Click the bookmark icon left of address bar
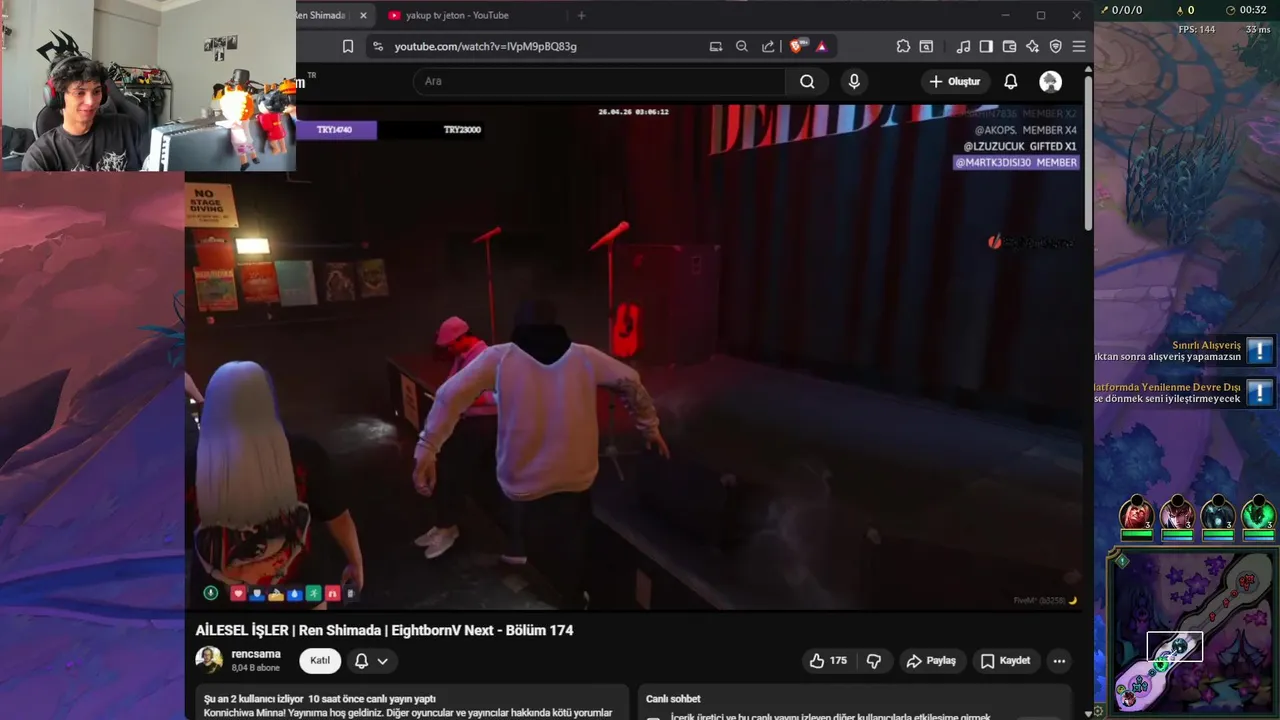1280x720 pixels. tap(348, 46)
